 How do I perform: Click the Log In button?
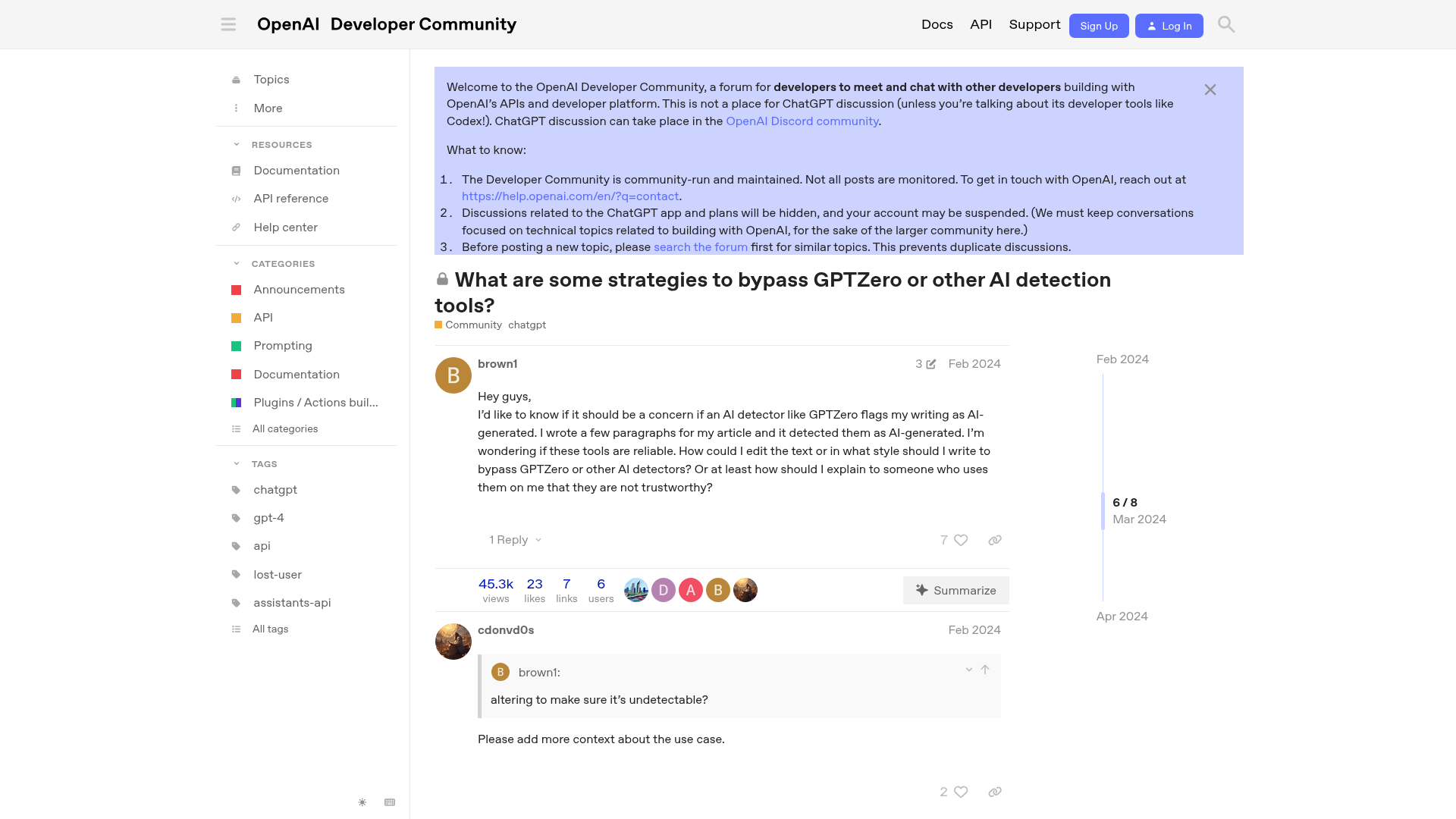[1169, 26]
